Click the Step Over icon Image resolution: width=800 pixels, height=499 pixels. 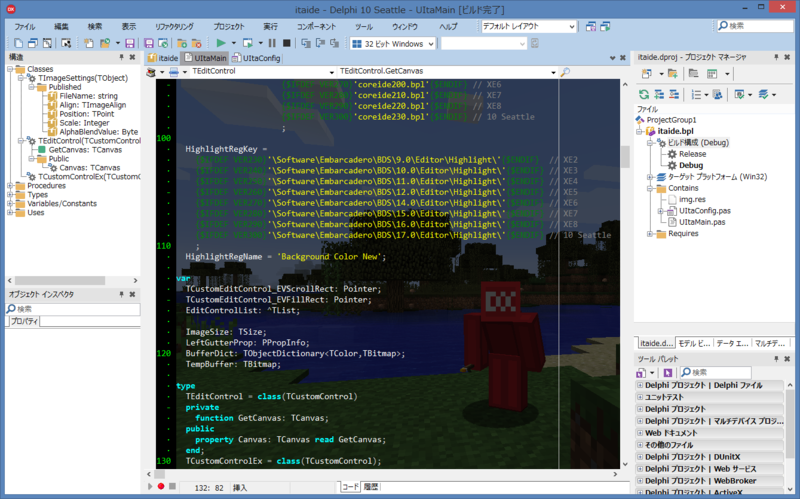tap(320, 43)
